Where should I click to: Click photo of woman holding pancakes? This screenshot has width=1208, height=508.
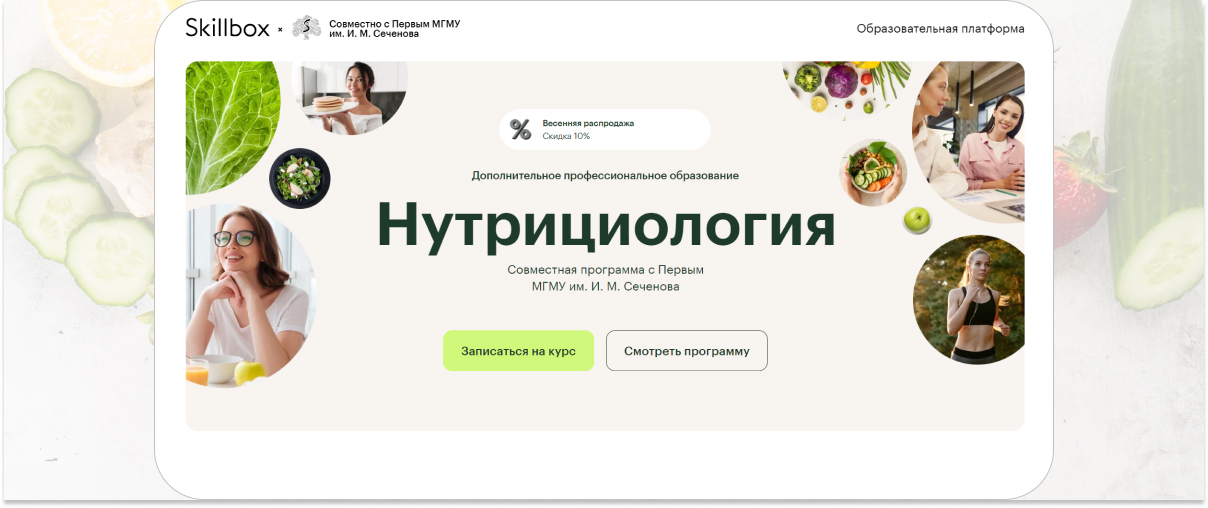coord(349,97)
